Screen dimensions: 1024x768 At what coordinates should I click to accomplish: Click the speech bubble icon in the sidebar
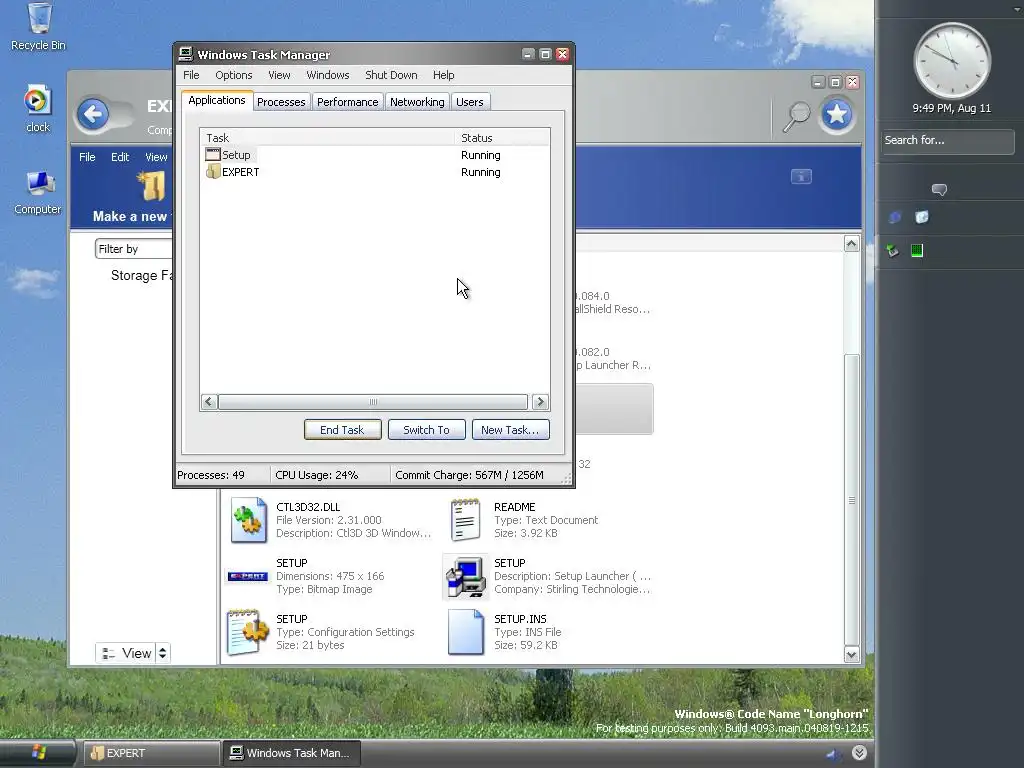pos(939,190)
